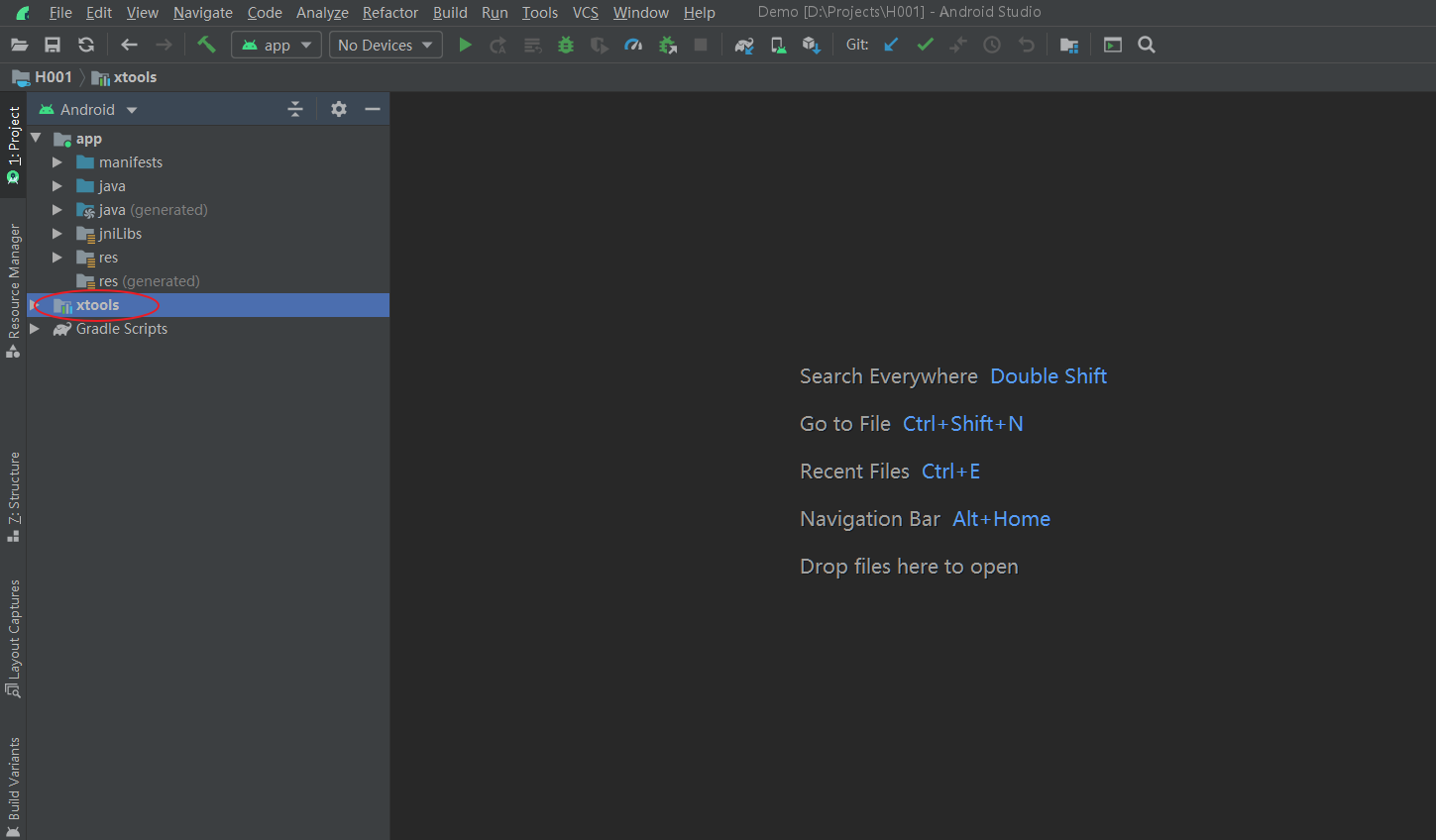Image resolution: width=1436 pixels, height=840 pixels.
Task: Attach debugger to Android process icon
Action: pyautogui.click(x=668, y=45)
